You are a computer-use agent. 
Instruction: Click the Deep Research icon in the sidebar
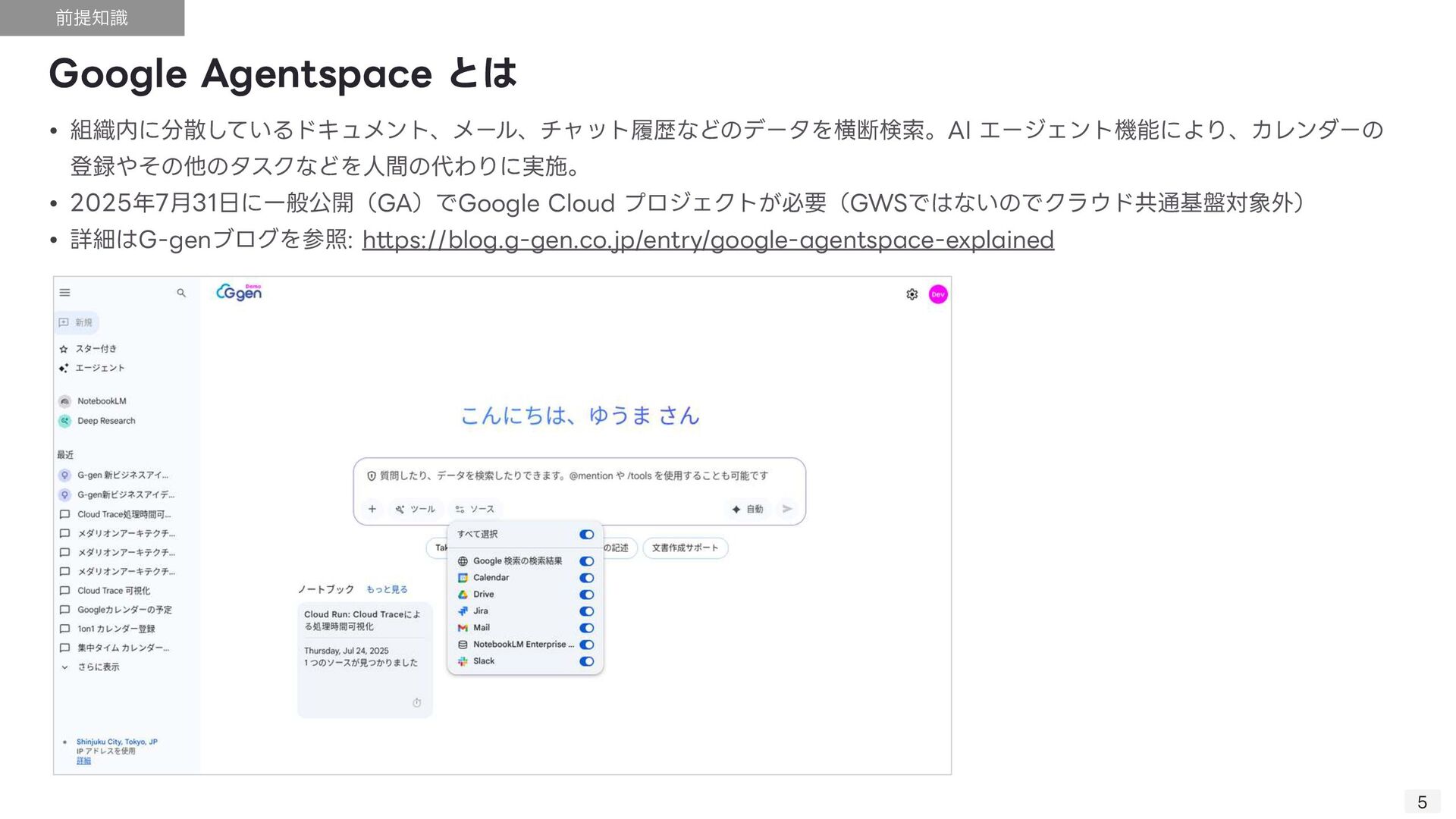tap(65, 421)
